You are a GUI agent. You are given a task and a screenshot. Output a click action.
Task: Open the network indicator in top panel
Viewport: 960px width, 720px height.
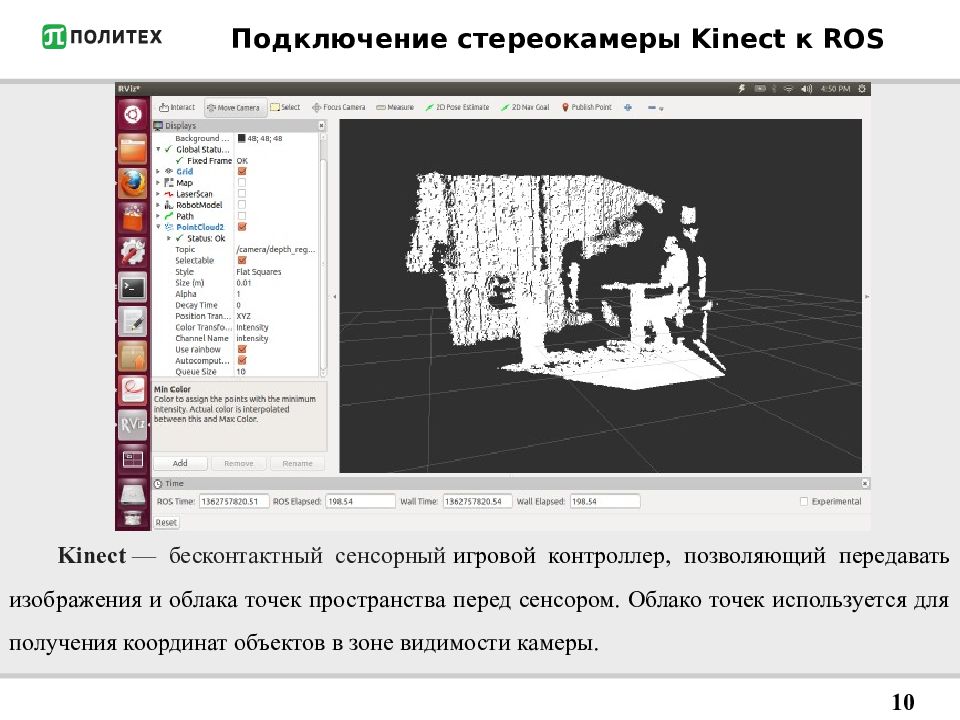point(788,89)
